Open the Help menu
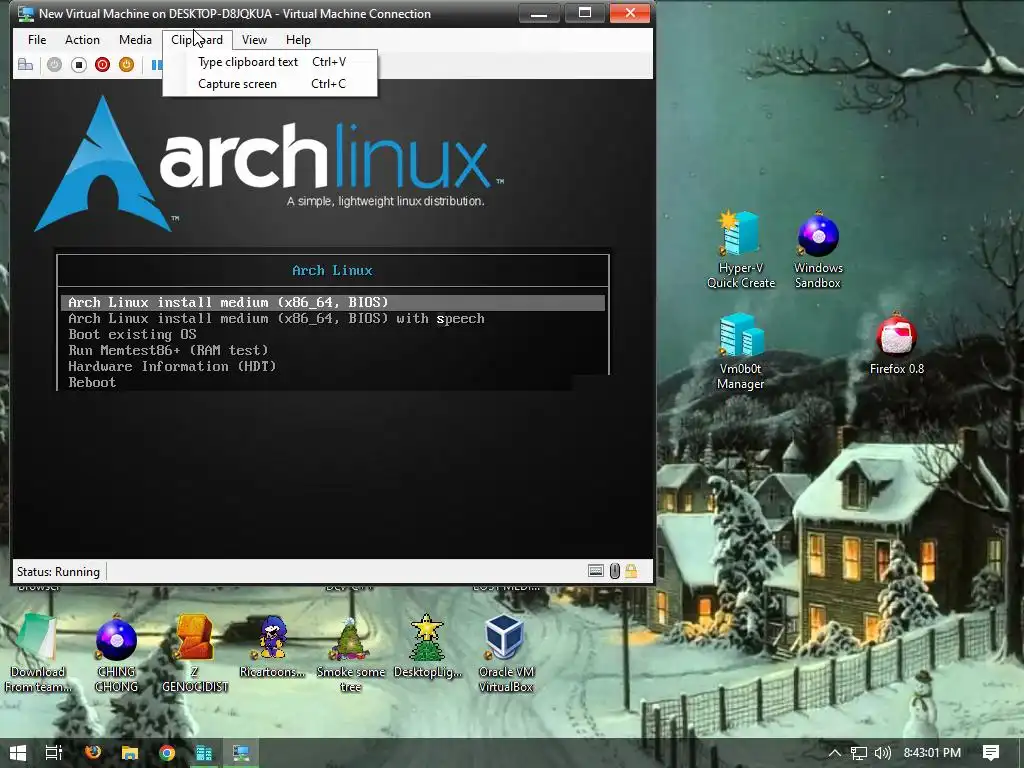Screen dimensions: 1024x768 298,40
